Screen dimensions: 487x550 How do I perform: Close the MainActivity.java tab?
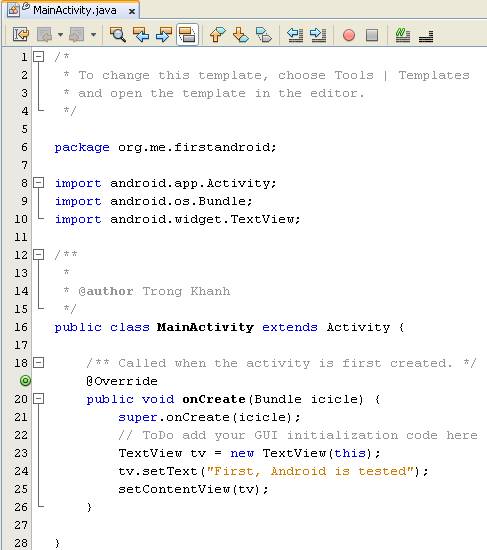[x=132, y=12]
